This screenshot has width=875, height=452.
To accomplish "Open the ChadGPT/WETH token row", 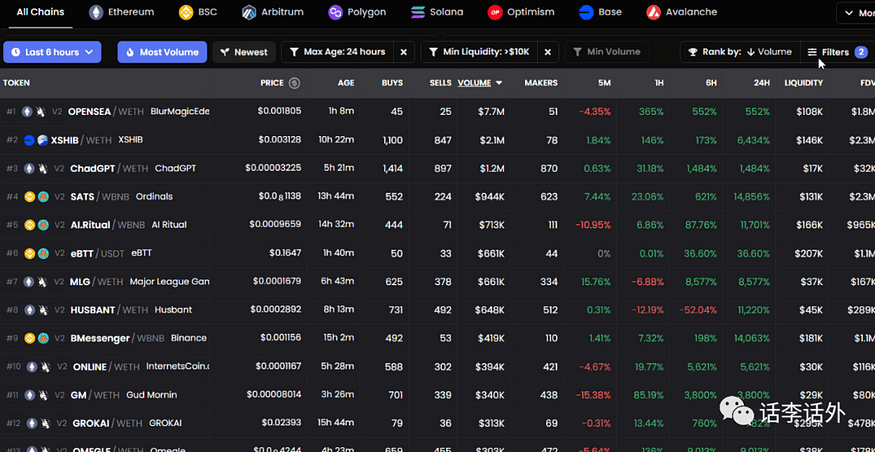I will pos(438,169).
